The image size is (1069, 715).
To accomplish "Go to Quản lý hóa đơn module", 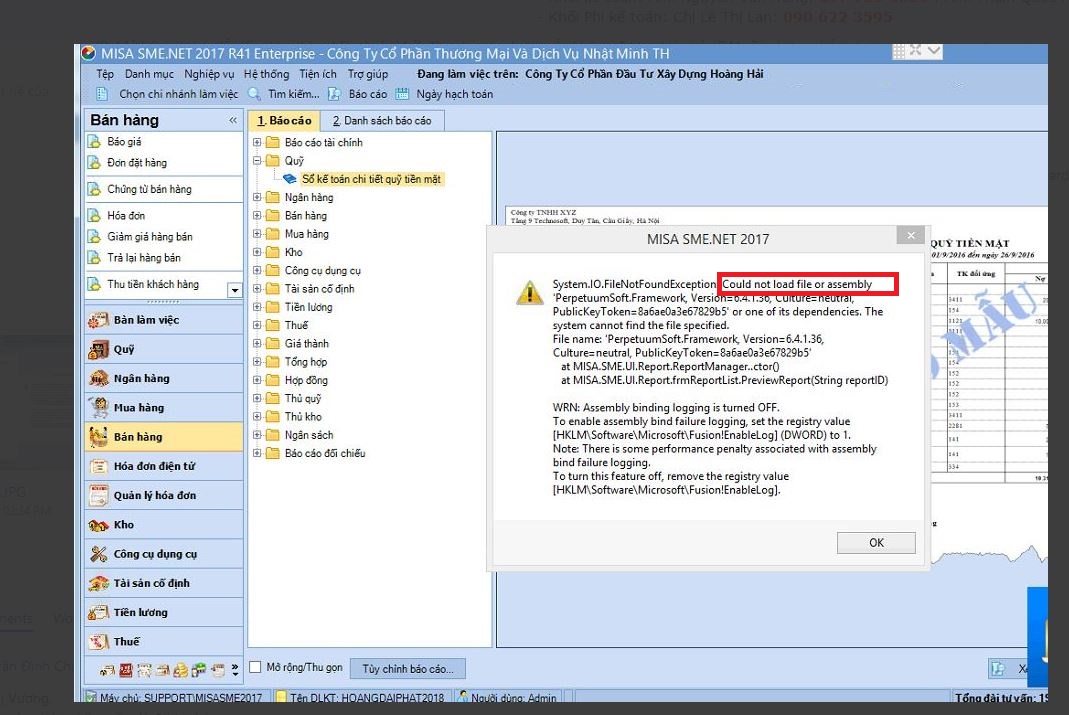I will [x=164, y=496].
